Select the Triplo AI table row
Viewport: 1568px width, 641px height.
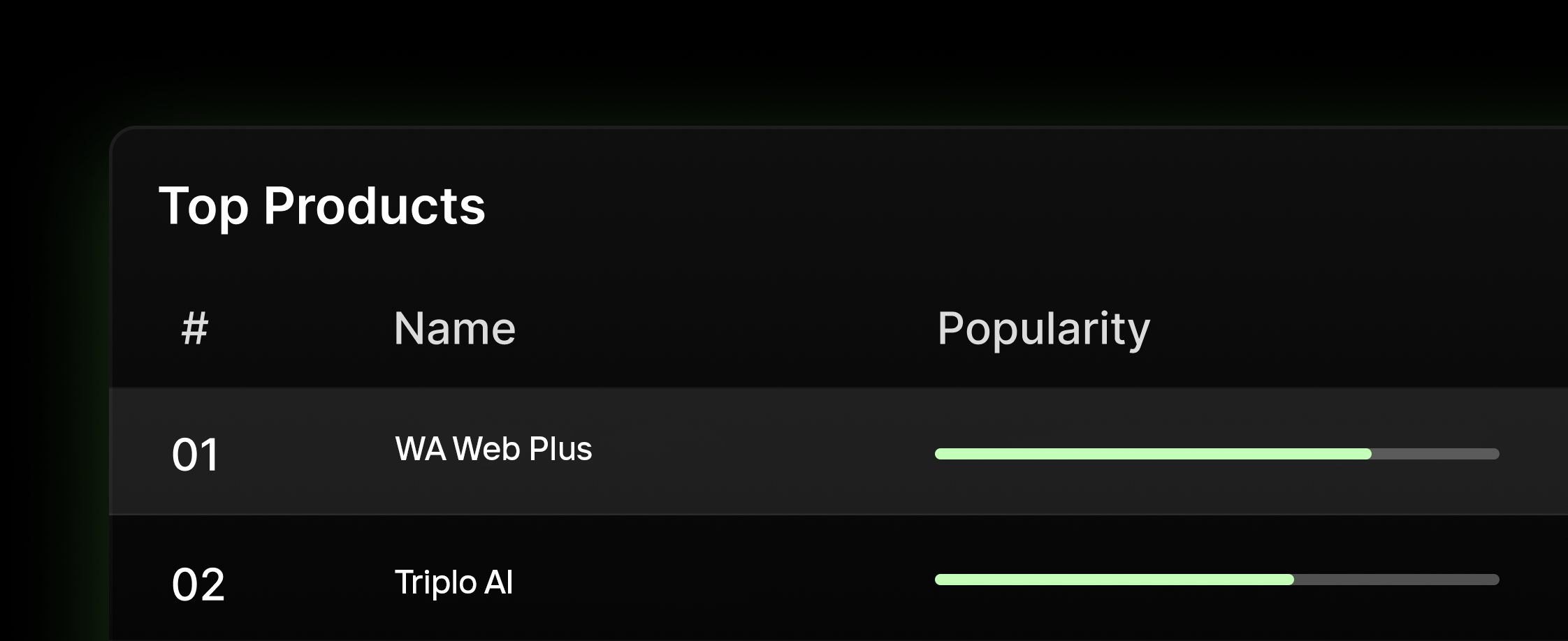[839, 578]
